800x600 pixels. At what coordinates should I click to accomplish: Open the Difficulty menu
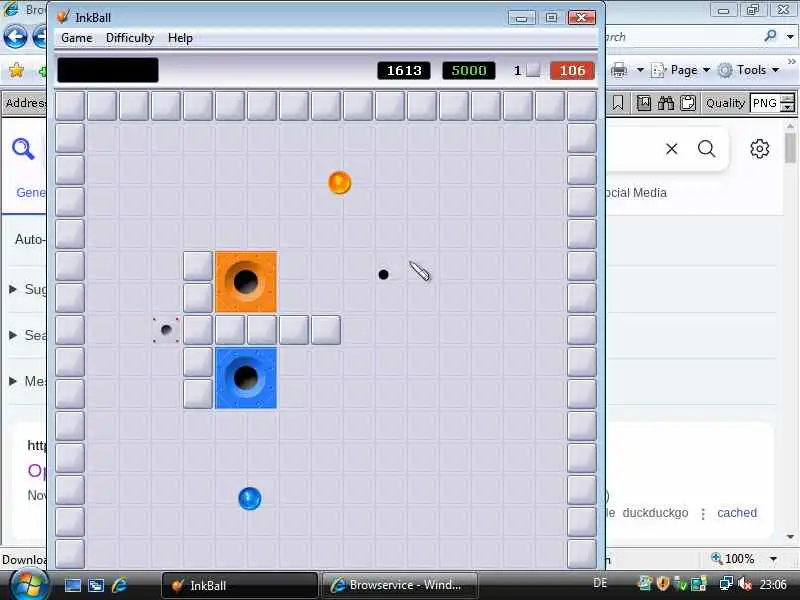[x=130, y=38]
